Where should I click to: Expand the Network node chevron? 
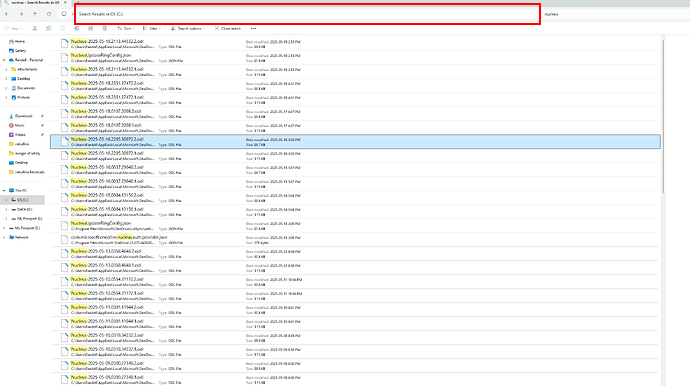click(4, 237)
